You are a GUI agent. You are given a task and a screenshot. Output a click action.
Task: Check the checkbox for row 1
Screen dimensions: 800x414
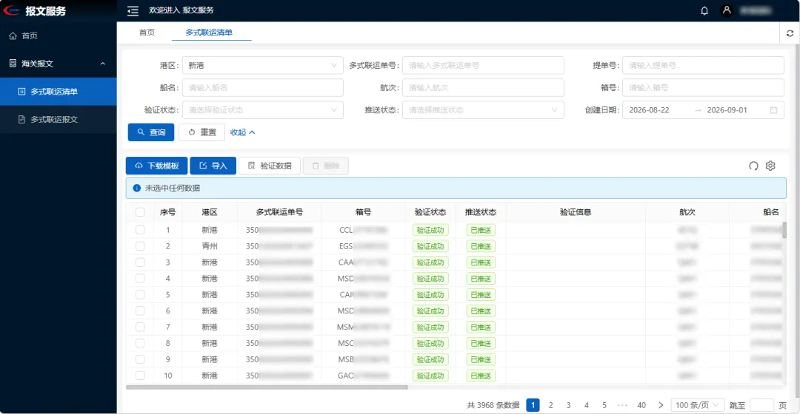[x=140, y=230]
